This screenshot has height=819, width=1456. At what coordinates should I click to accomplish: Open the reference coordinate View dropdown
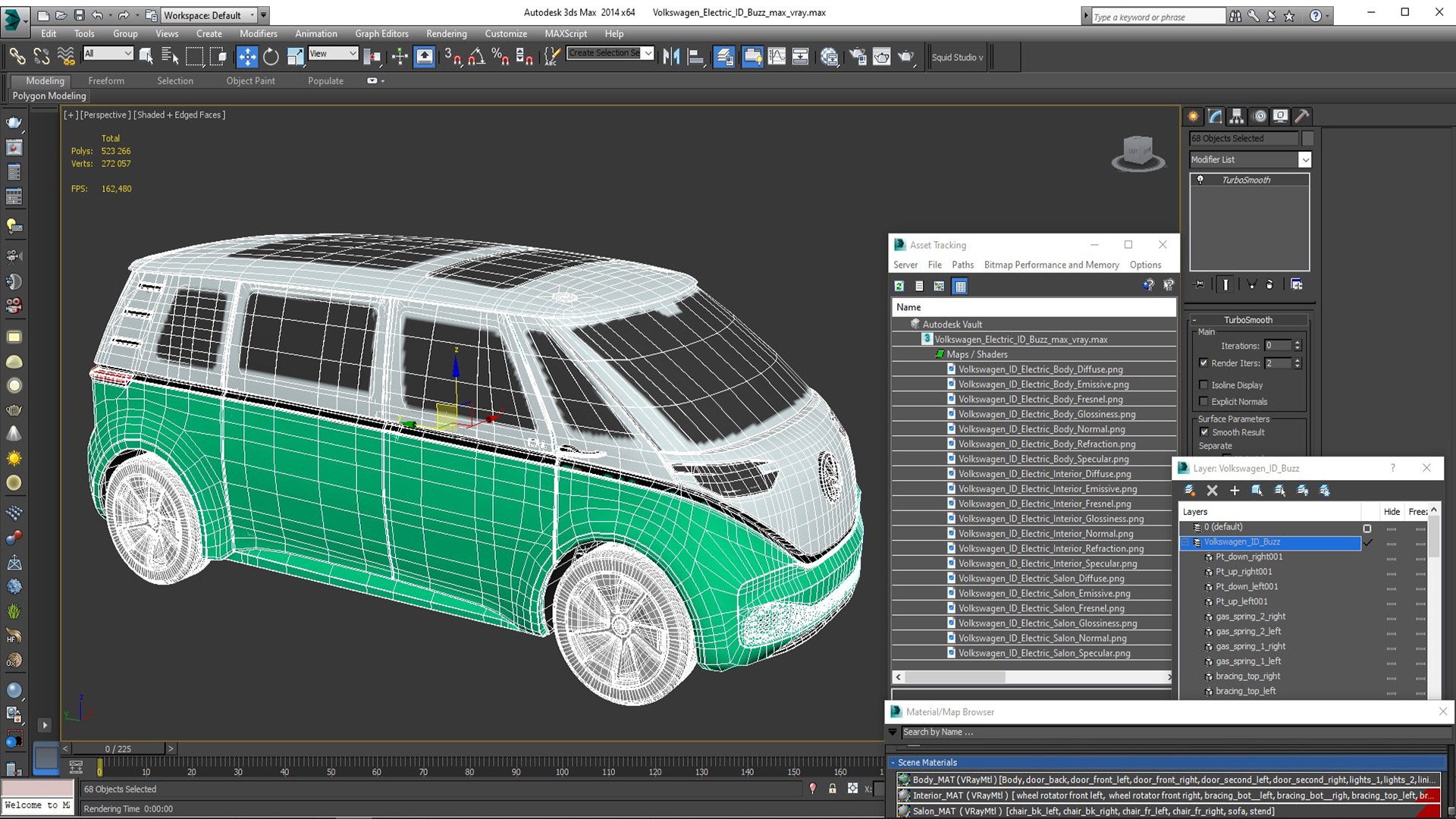pos(332,53)
